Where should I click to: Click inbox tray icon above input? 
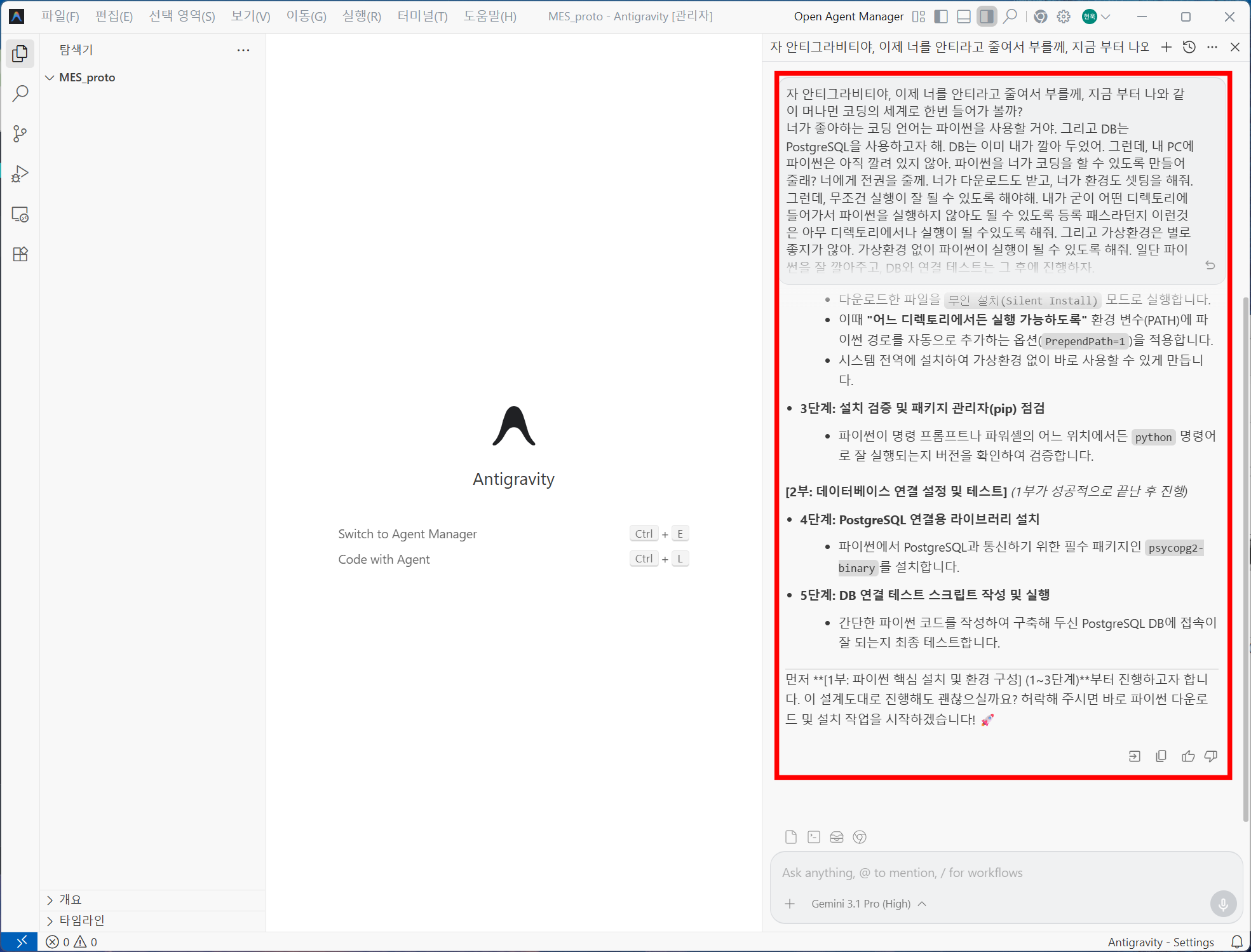(x=837, y=837)
